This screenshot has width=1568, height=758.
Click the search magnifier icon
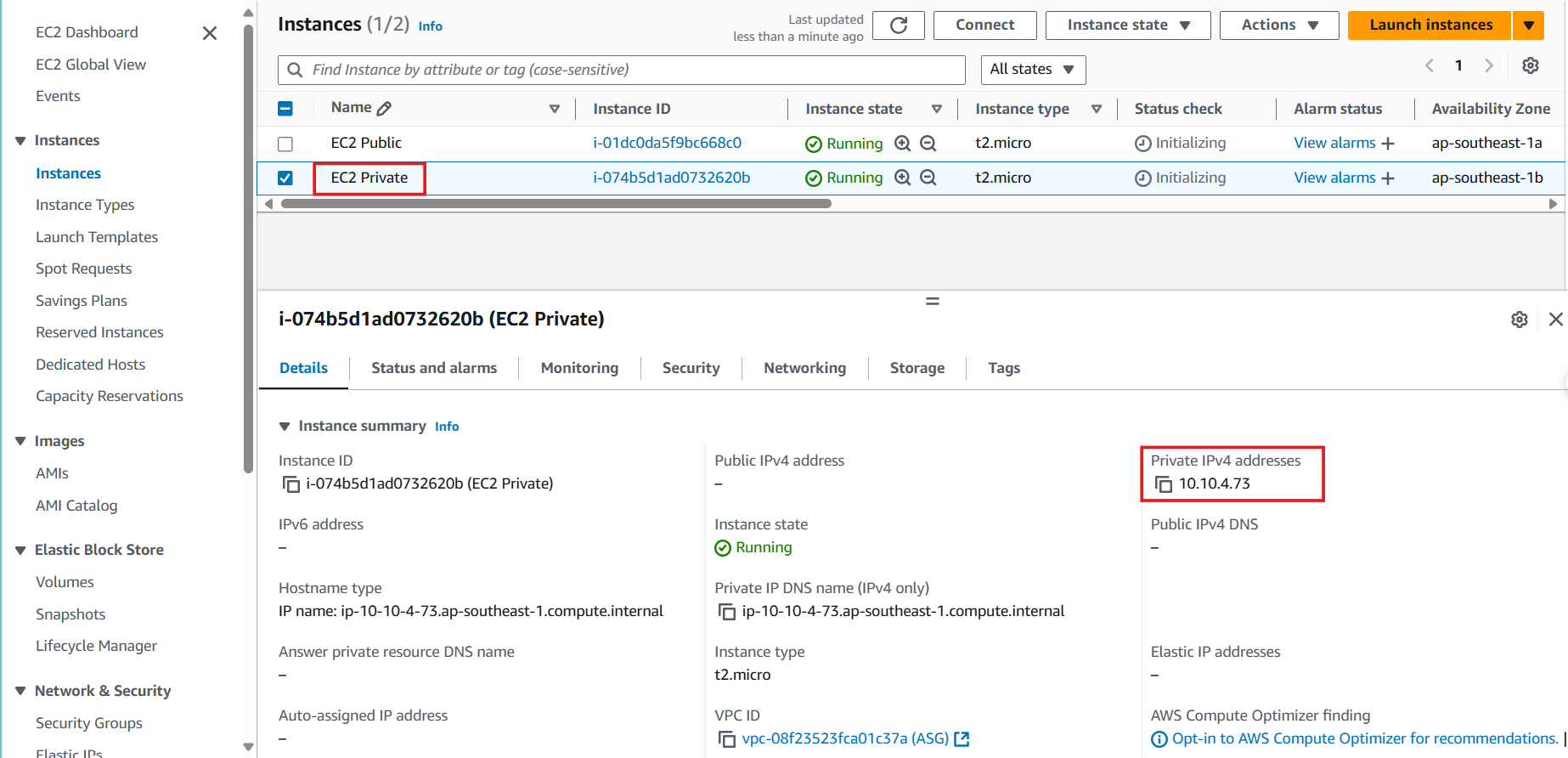point(295,70)
